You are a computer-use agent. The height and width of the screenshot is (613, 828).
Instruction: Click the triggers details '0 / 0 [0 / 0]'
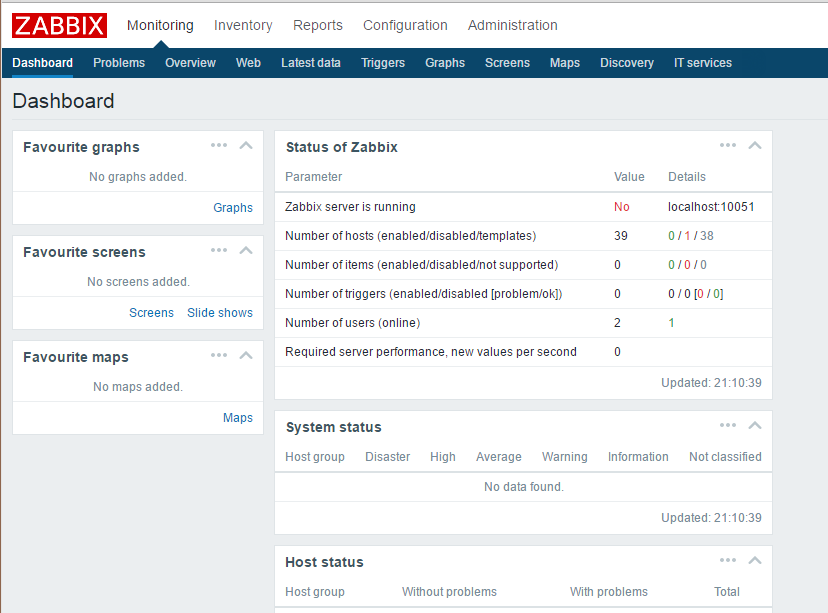coord(695,294)
